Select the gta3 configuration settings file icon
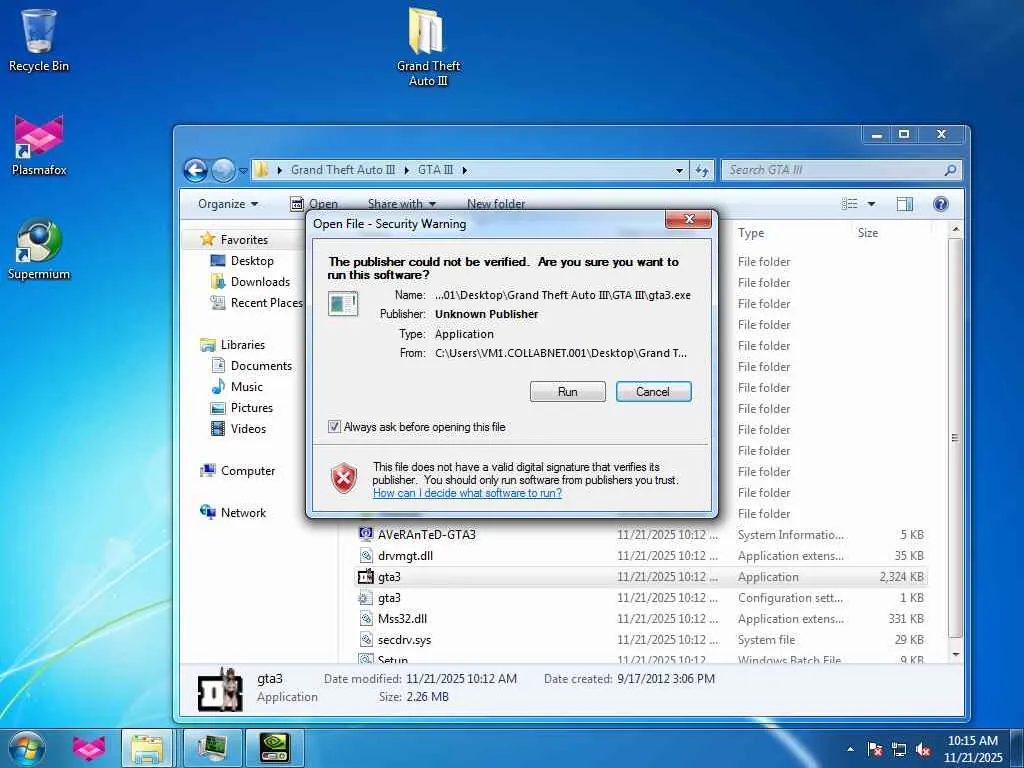 (x=366, y=598)
